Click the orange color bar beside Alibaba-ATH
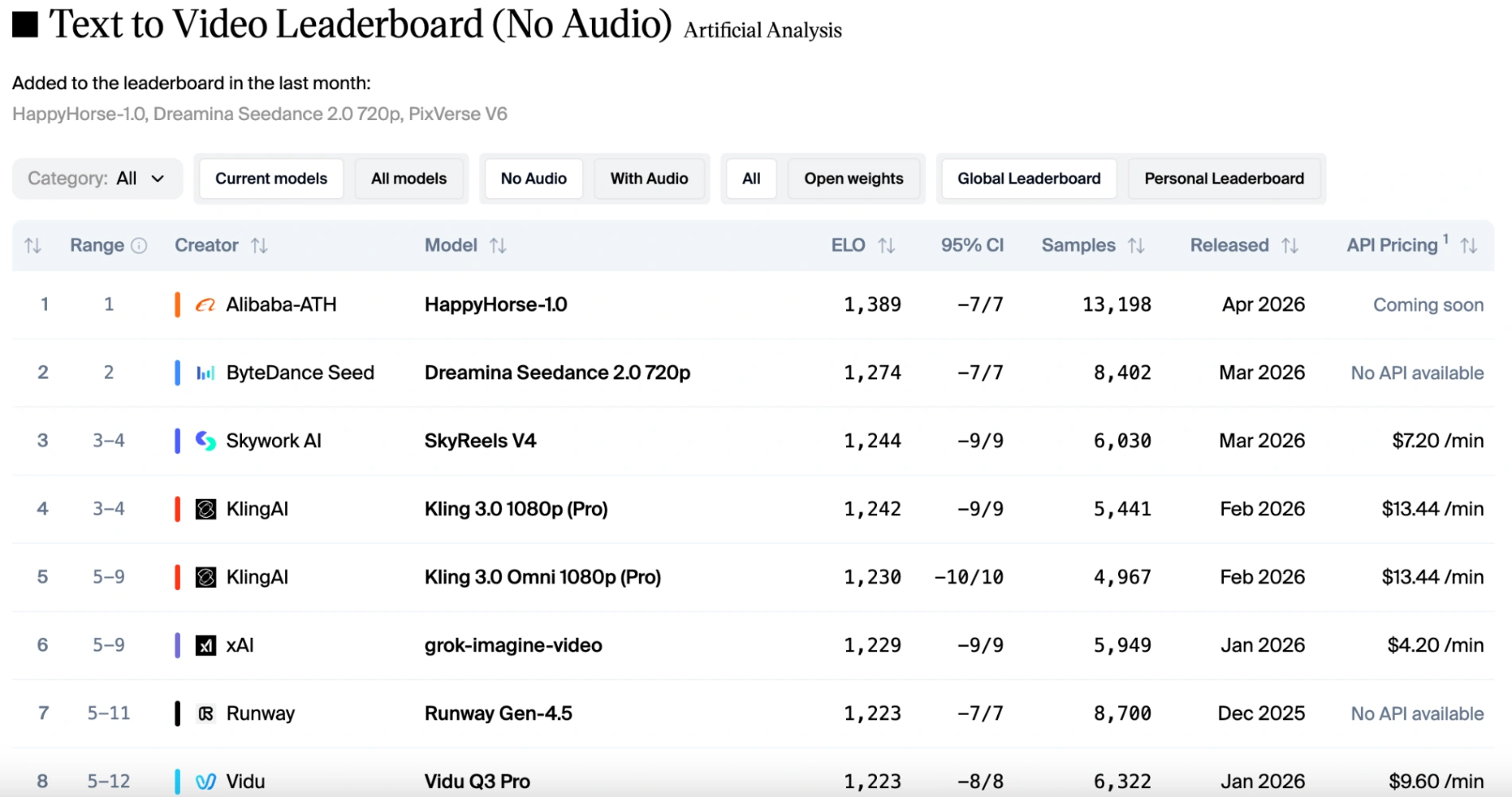This screenshot has height=797, width=1512. pos(177,305)
